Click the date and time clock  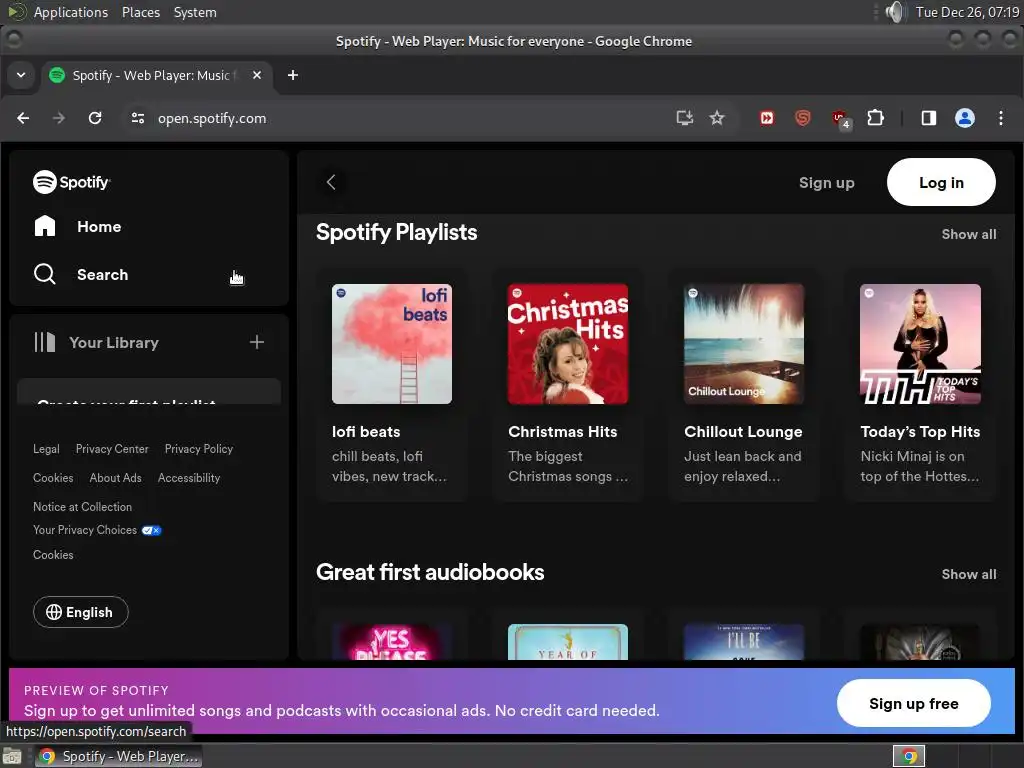[967, 12]
